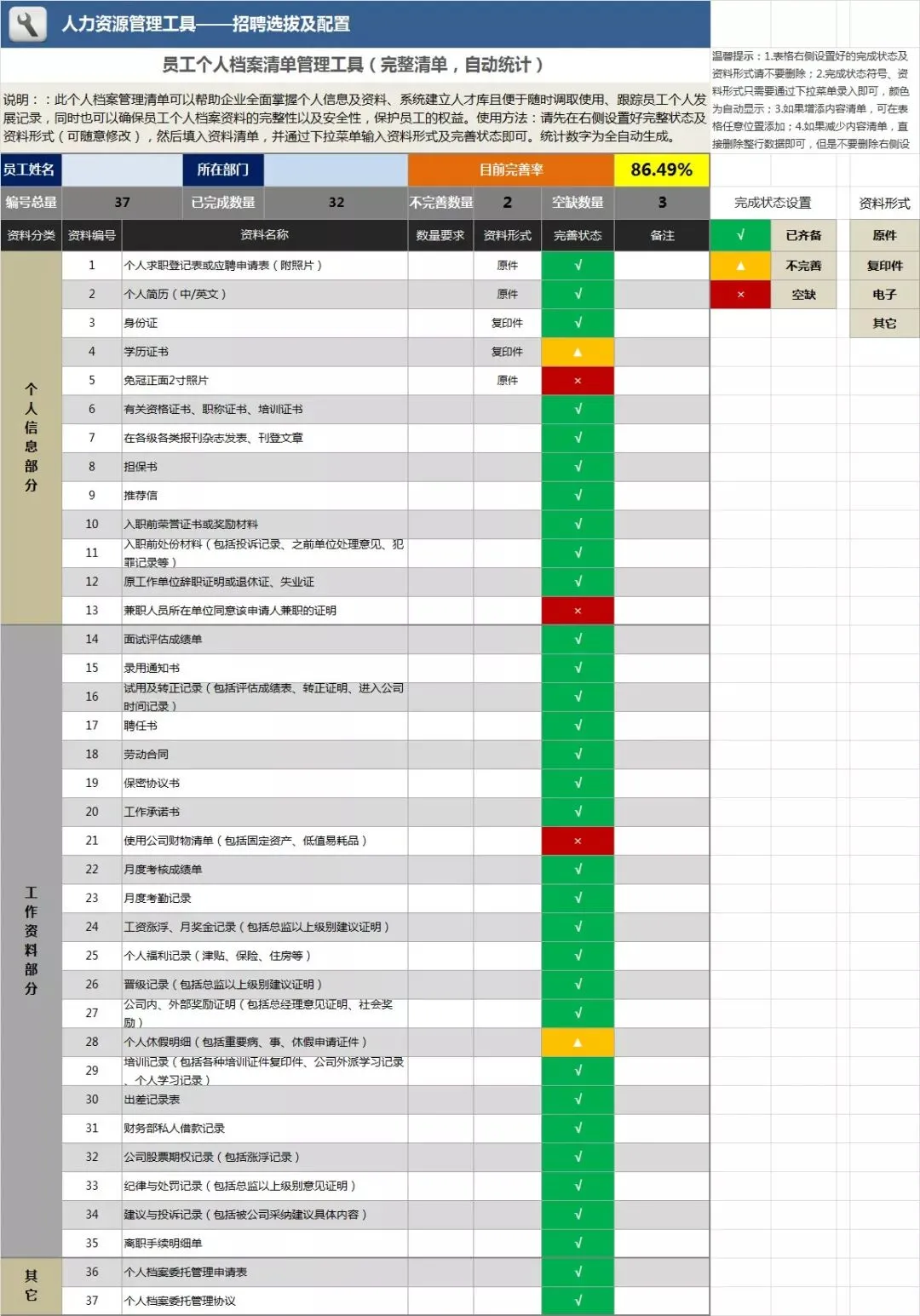Click check status for row 1 求职登记表
Screen dimensions: 920x1316
[x=578, y=266]
